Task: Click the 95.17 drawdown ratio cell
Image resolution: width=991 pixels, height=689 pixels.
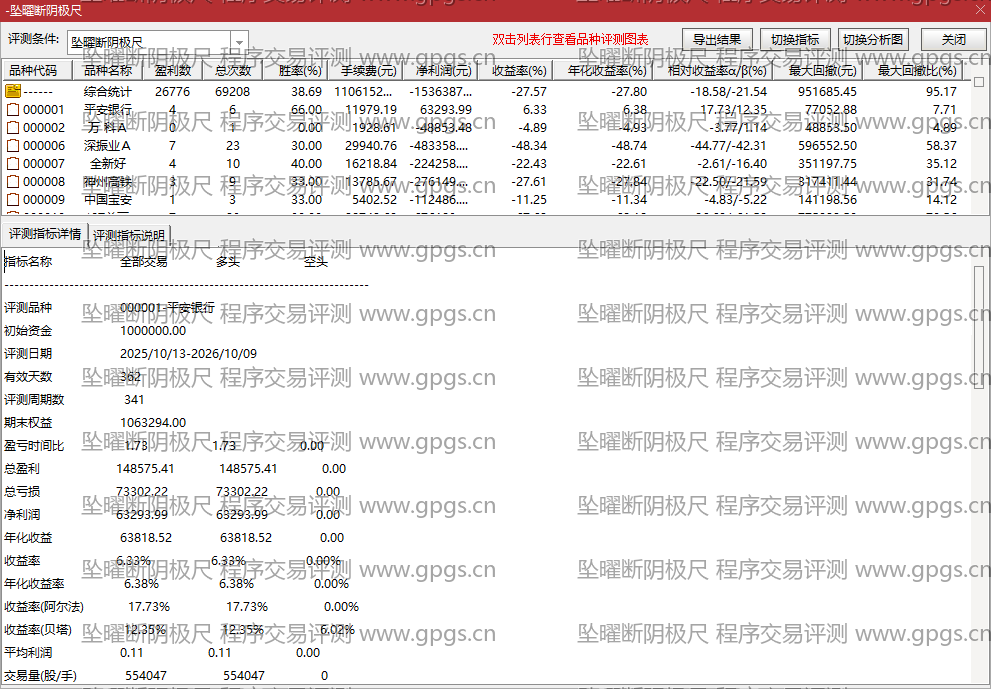Action: pyautogui.click(x=942, y=92)
